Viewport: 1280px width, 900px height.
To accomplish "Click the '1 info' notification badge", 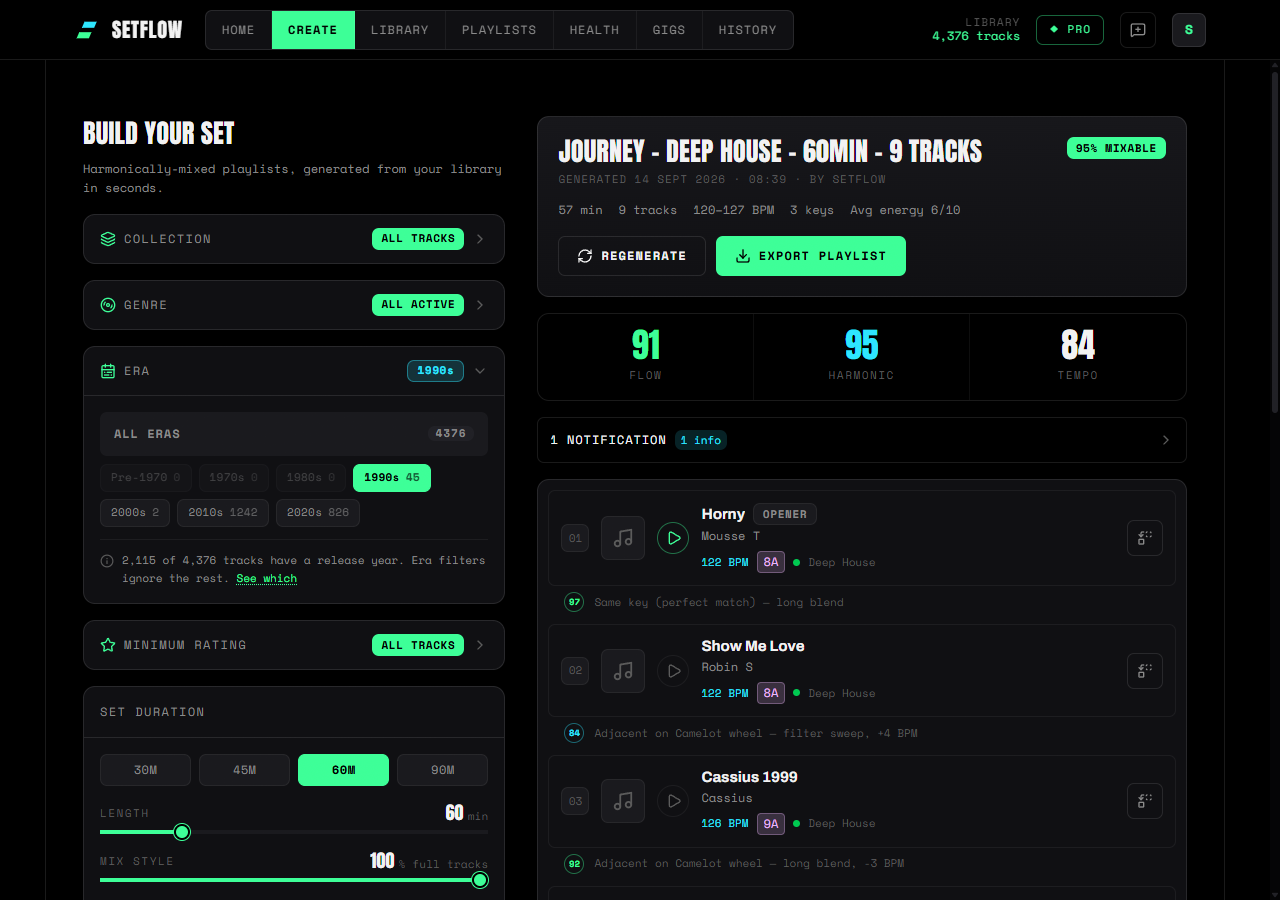I will pos(701,440).
